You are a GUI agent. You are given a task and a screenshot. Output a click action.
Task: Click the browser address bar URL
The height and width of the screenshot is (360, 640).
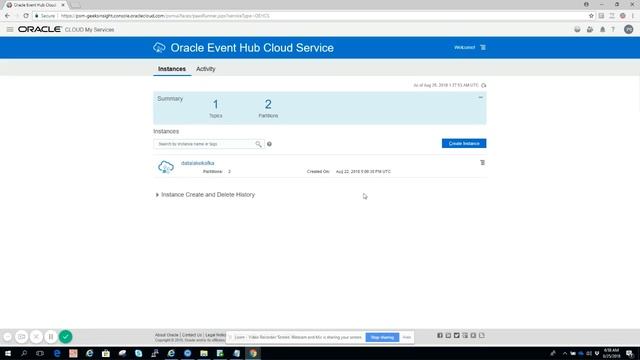(x=165, y=16)
